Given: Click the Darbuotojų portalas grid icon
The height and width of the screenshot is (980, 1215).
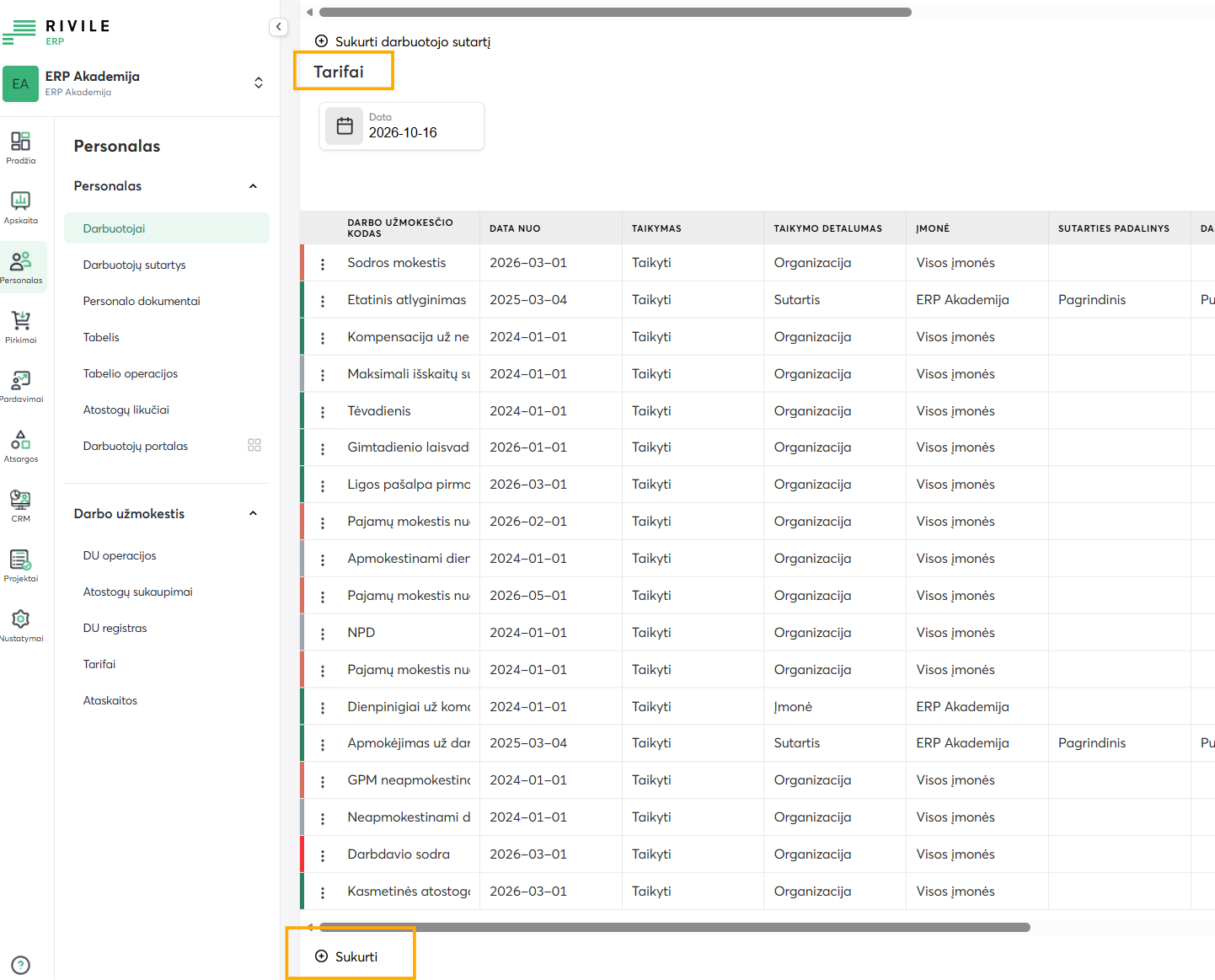Looking at the screenshot, I should [254, 445].
